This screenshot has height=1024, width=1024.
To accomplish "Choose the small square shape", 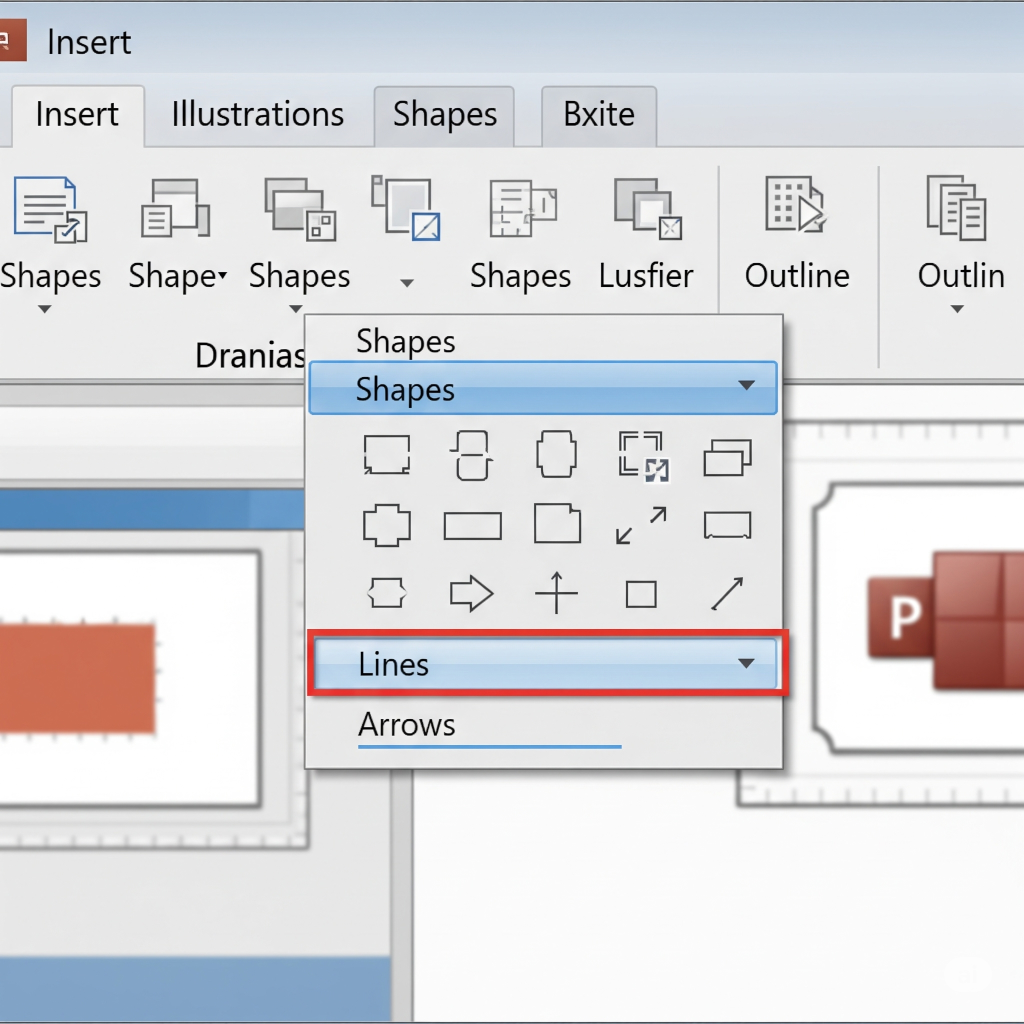I will (x=641, y=595).
